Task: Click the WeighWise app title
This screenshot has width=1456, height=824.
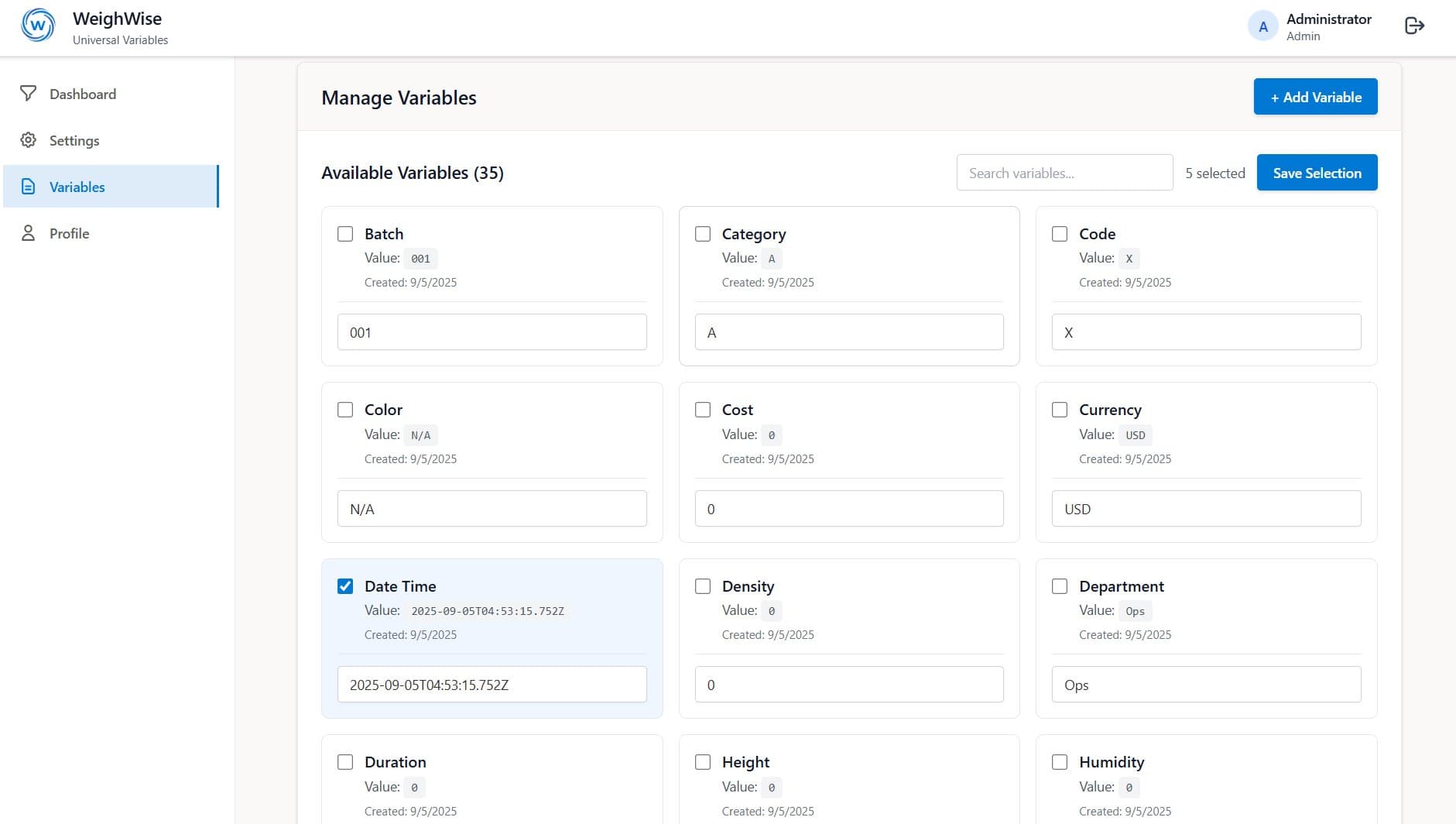Action: 118,19
